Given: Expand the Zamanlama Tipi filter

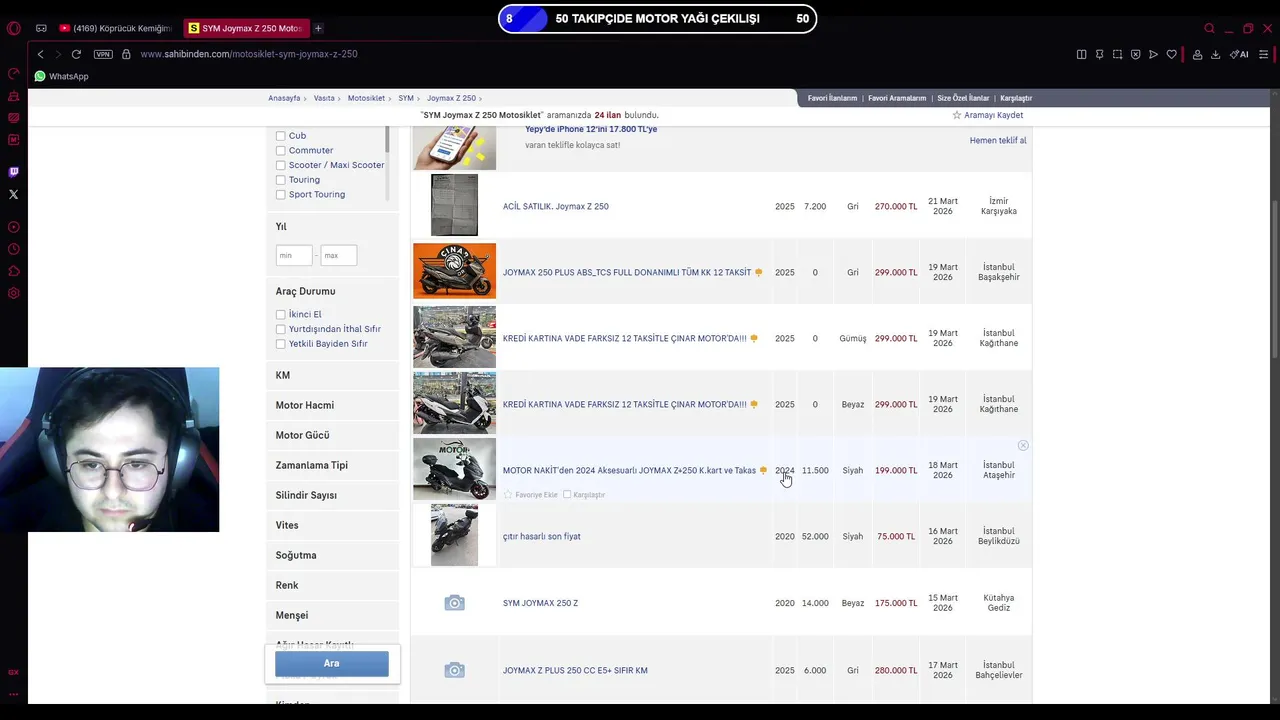Looking at the screenshot, I should [x=332, y=465].
